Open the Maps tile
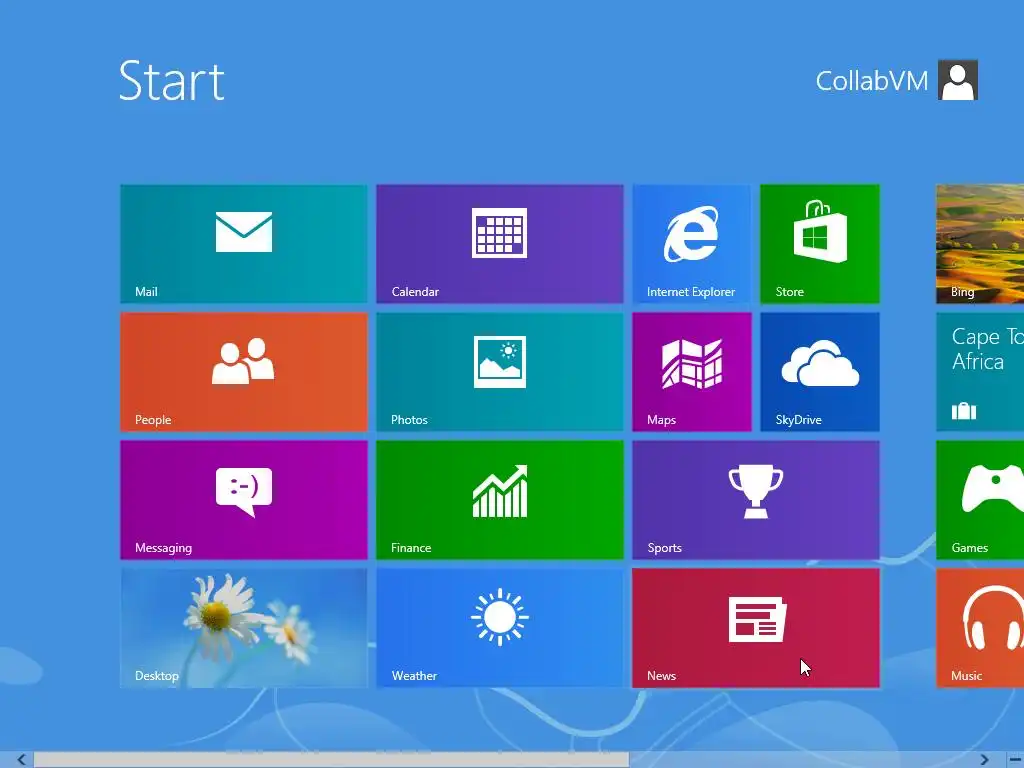Viewport: 1024px width, 768px height. coord(692,372)
